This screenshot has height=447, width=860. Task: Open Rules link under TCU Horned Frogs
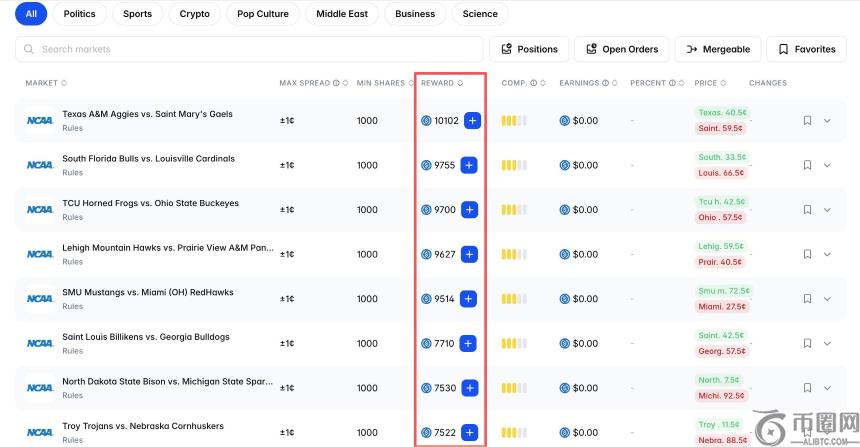[x=73, y=217]
